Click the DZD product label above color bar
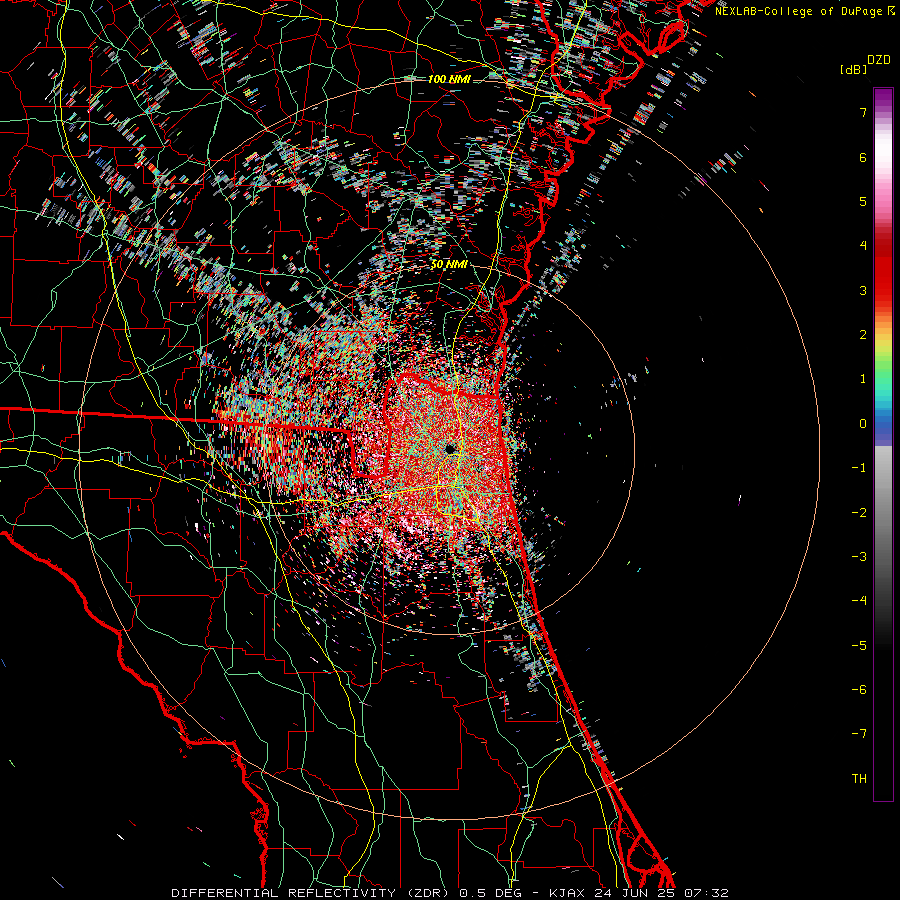The image size is (900, 900). point(879,60)
